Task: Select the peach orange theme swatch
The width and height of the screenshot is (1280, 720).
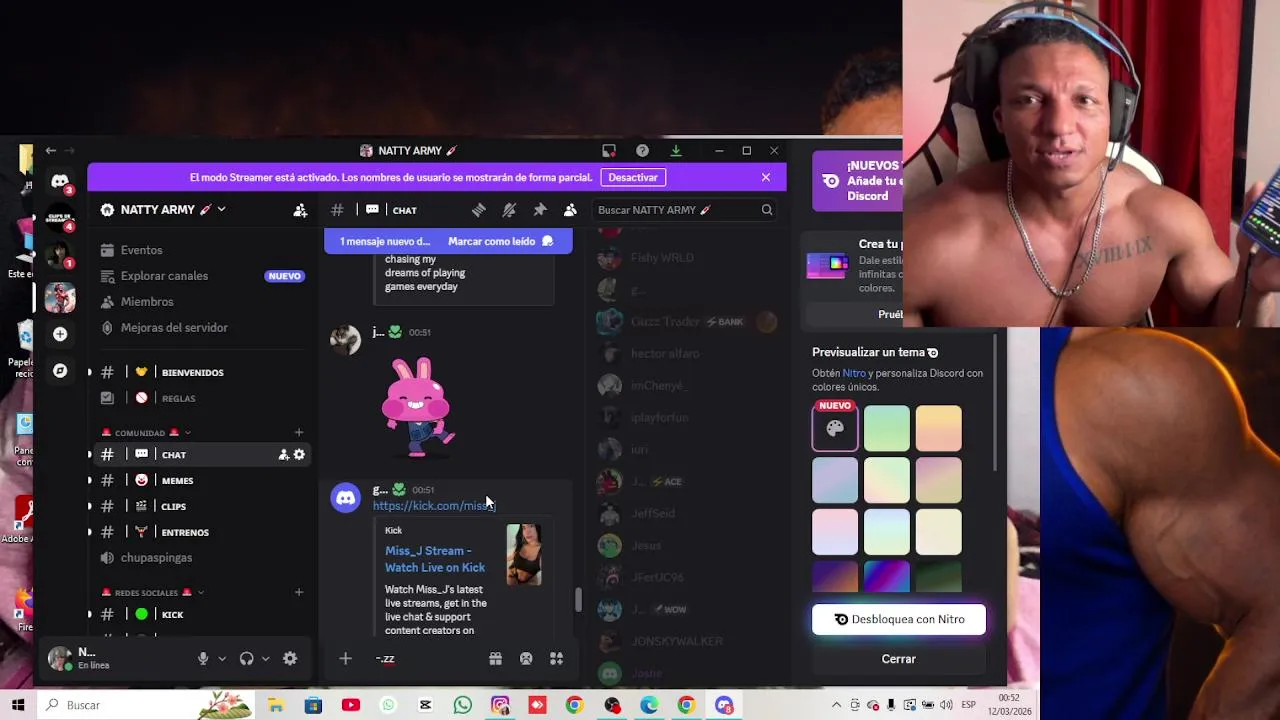Action: pyautogui.click(x=938, y=429)
